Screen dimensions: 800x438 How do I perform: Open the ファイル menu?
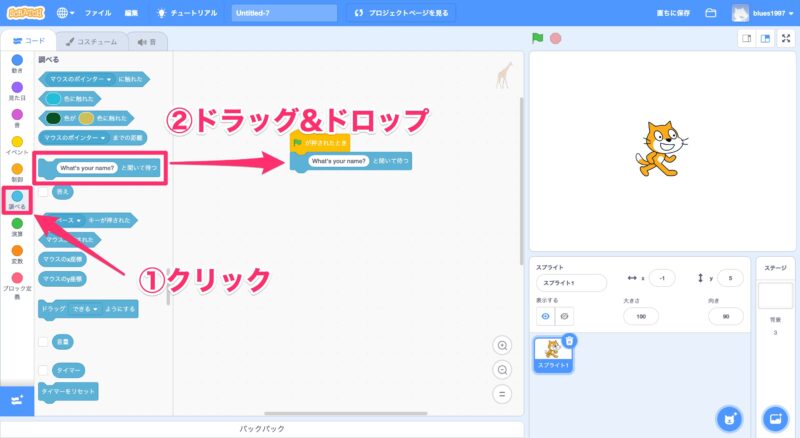coord(98,13)
